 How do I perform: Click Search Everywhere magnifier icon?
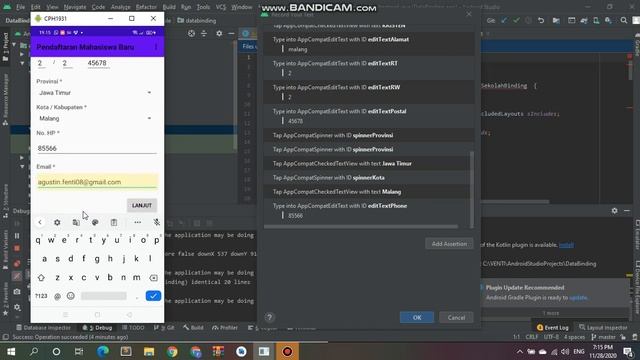click(x=624, y=20)
